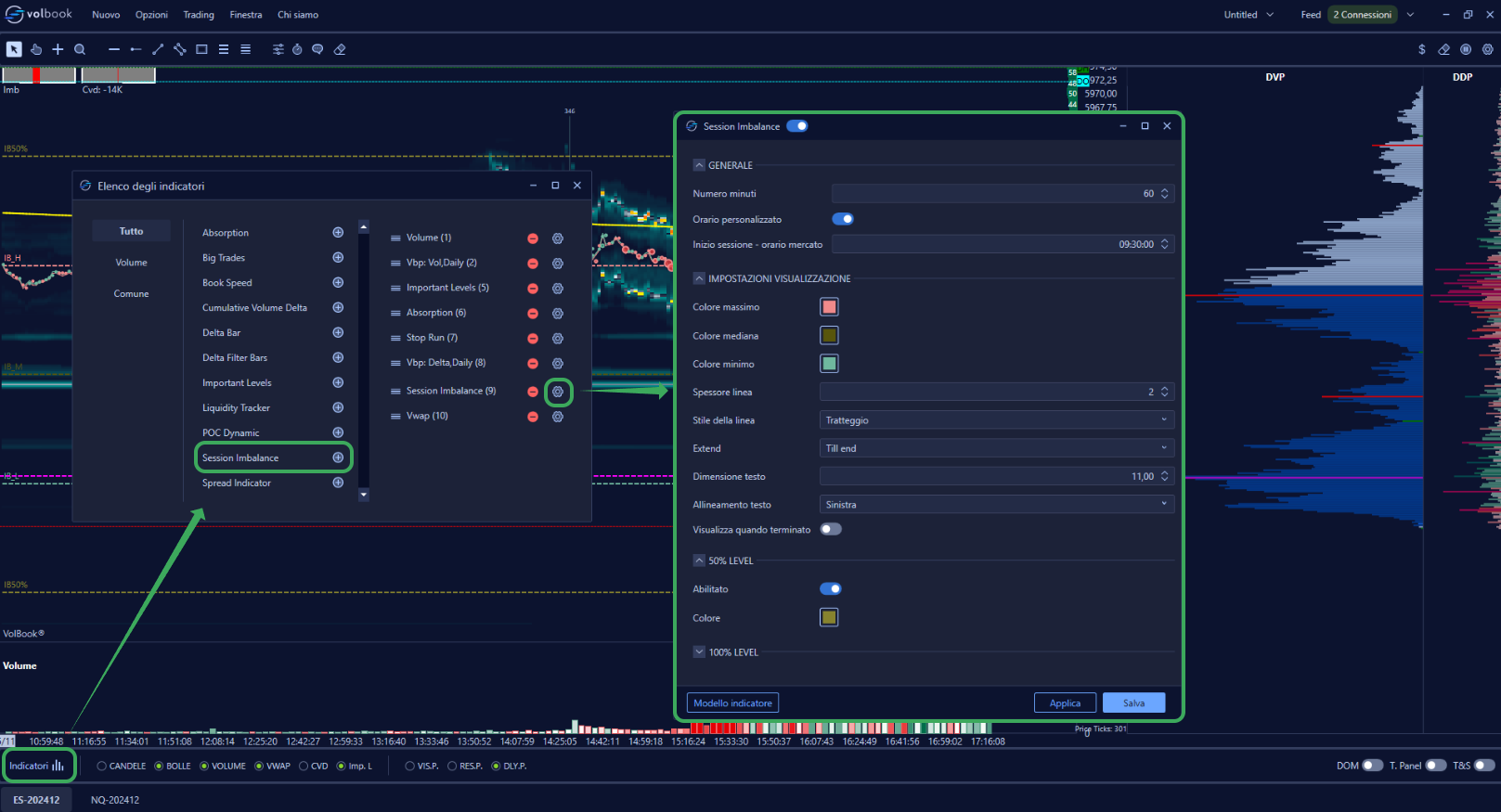Remove the Volume (1) indicator
Image resolution: width=1501 pixels, height=812 pixels.
(x=533, y=238)
